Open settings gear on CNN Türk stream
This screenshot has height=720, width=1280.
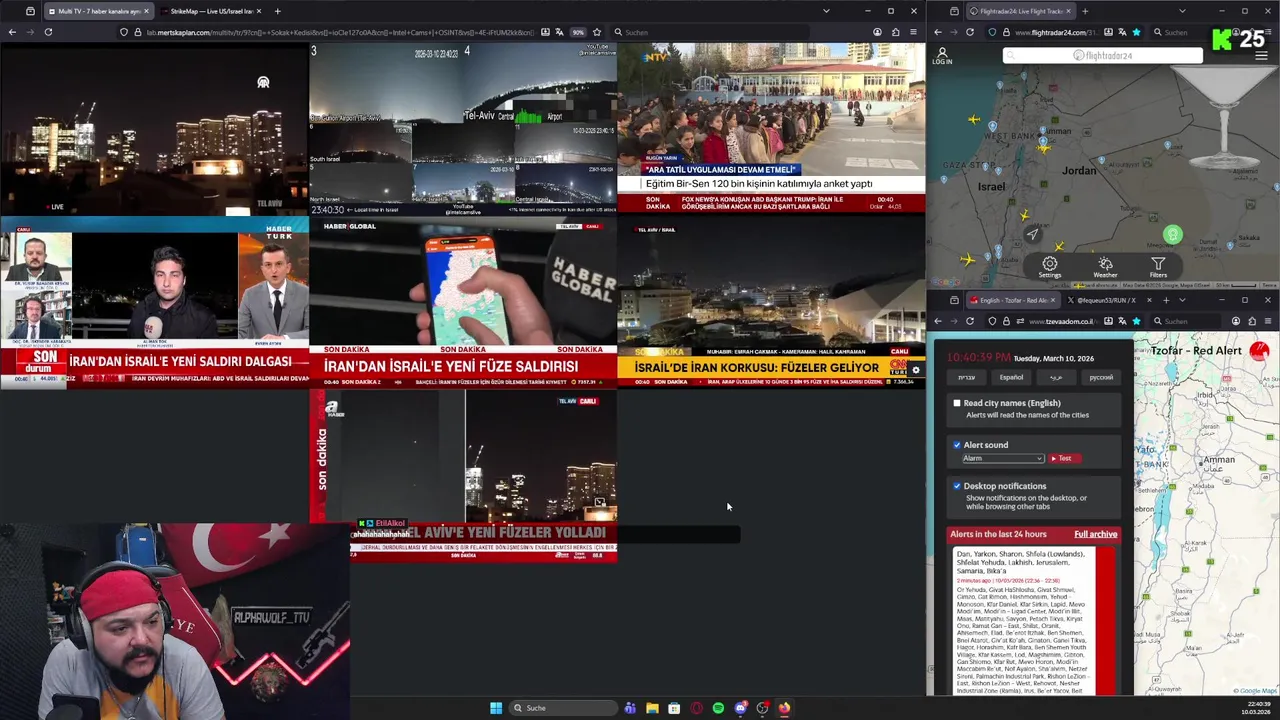point(915,370)
